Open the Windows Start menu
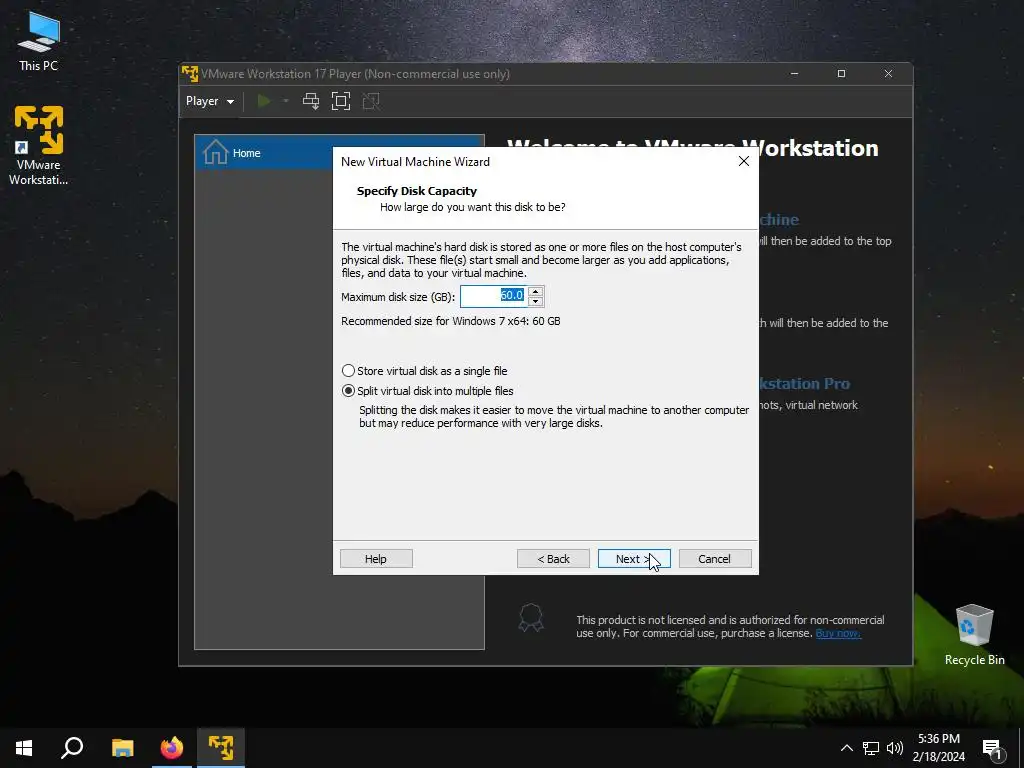Viewport: 1024px width, 768px height. (24, 748)
